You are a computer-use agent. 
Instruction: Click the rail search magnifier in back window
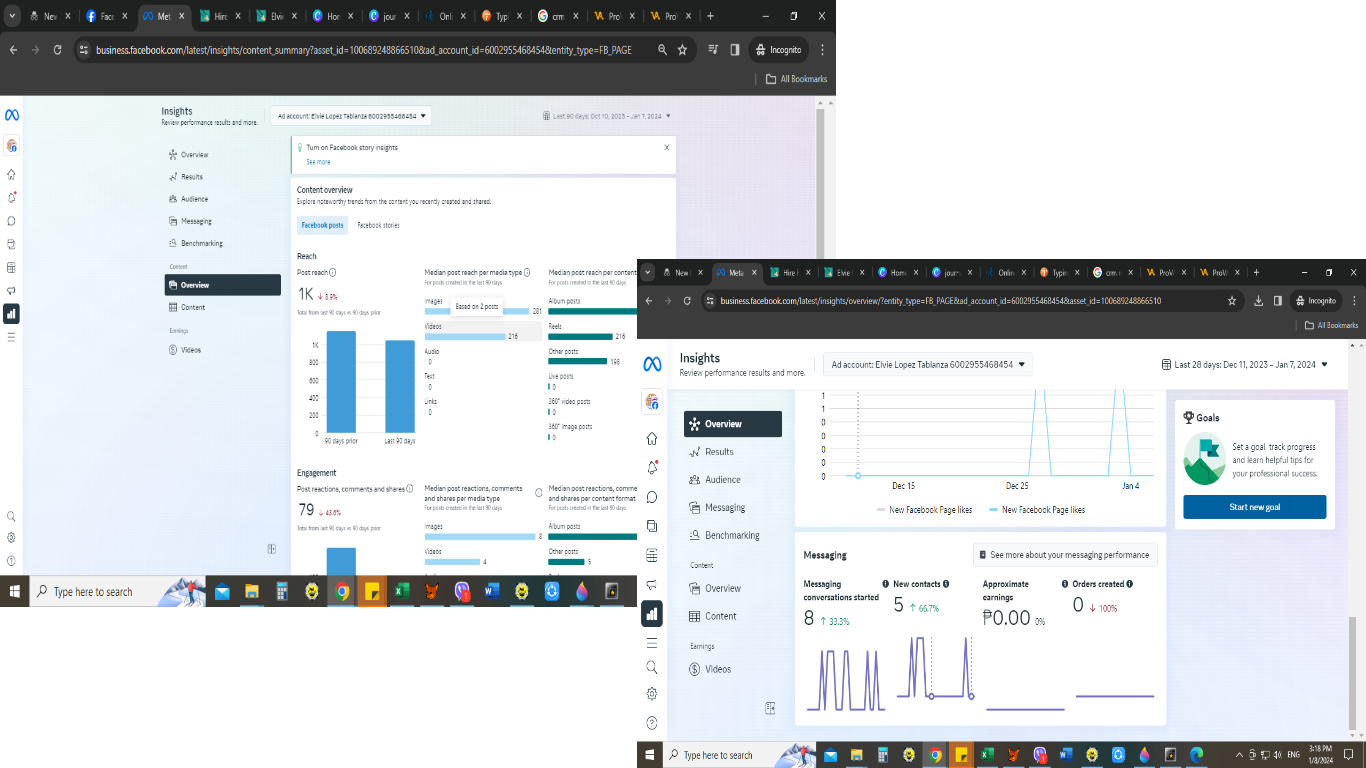pyautogui.click(x=12, y=516)
